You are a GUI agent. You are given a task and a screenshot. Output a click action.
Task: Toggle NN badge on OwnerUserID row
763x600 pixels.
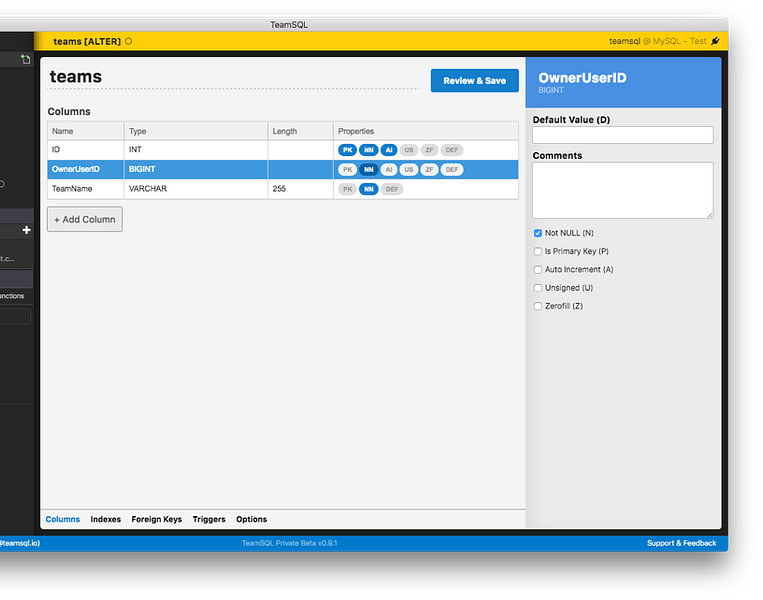[368, 169]
